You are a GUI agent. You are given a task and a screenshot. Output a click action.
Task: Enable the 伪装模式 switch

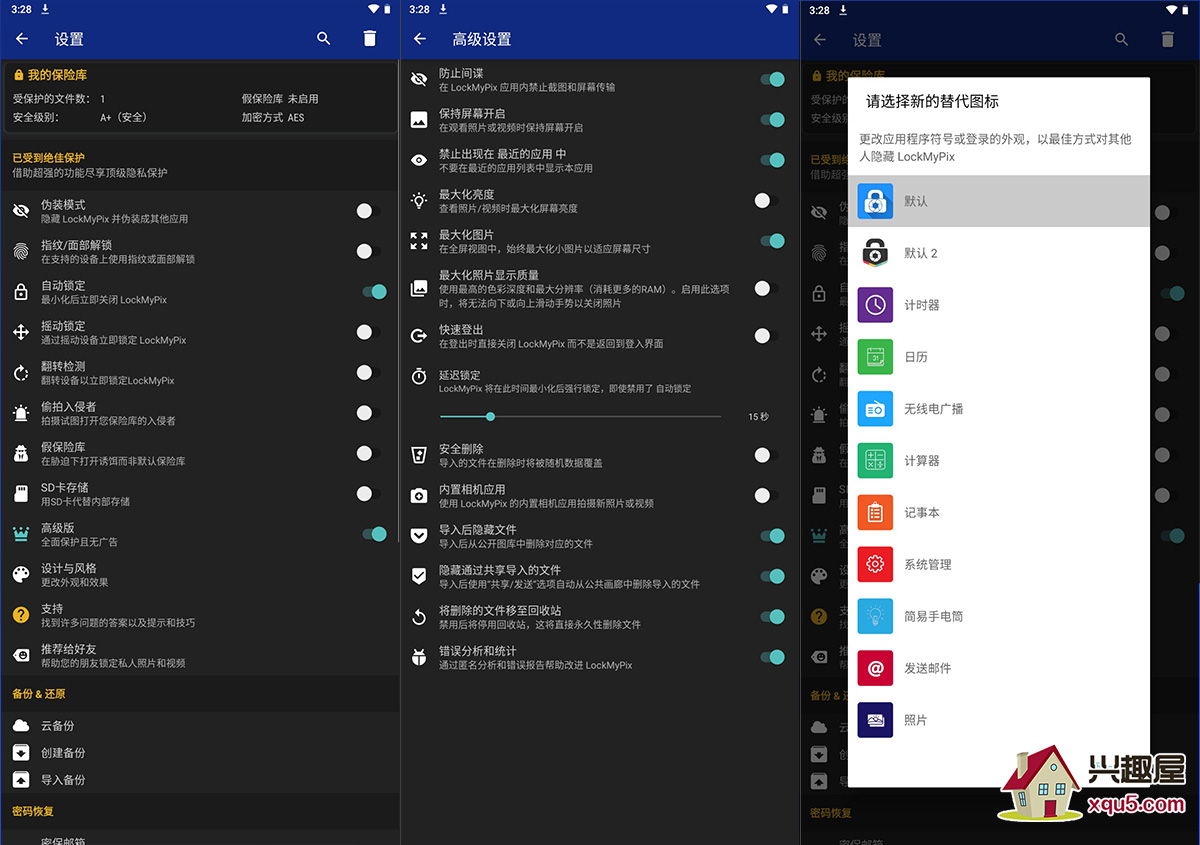coord(368,211)
